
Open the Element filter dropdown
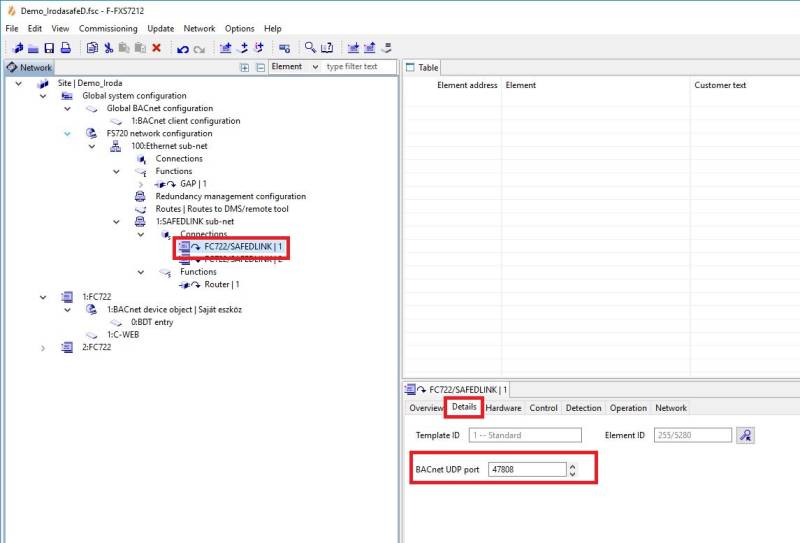[x=315, y=67]
